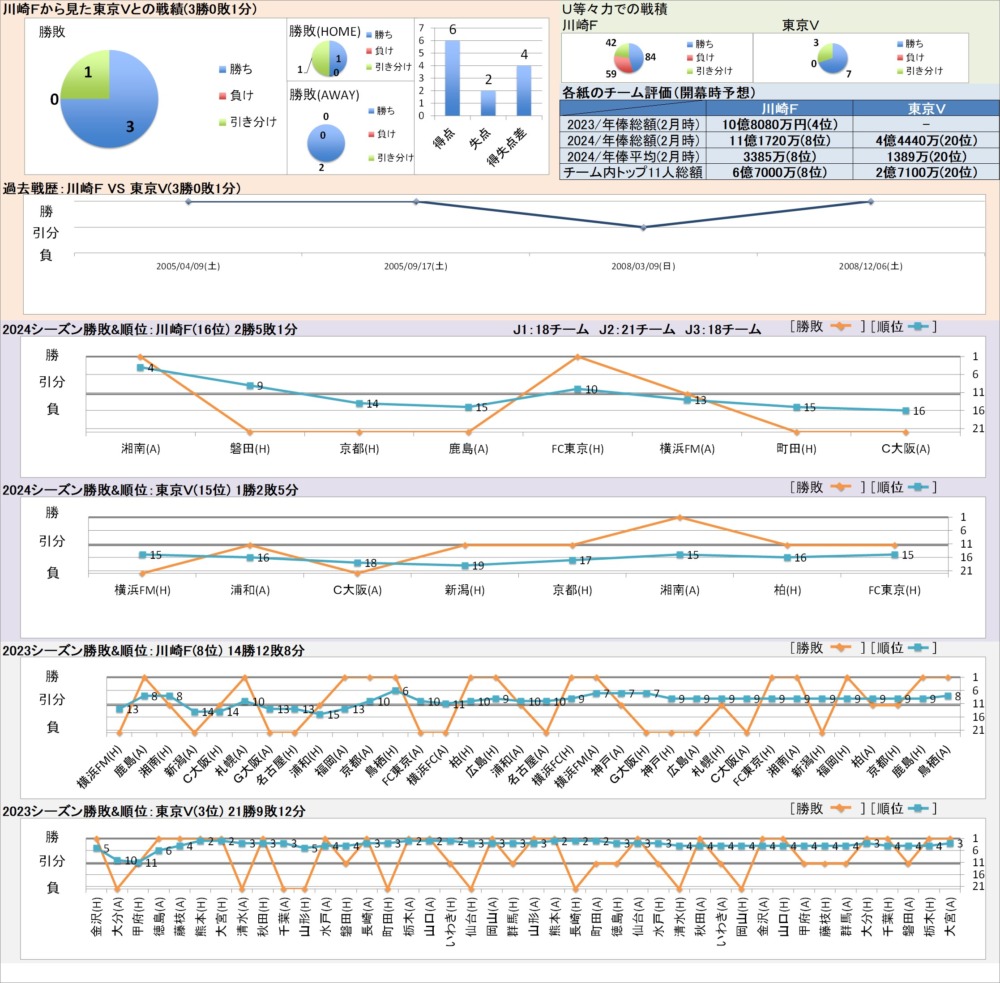Click the row label 'チーム内トップ11人総額'
1000x983 pixels.
click(x=633, y=172)
